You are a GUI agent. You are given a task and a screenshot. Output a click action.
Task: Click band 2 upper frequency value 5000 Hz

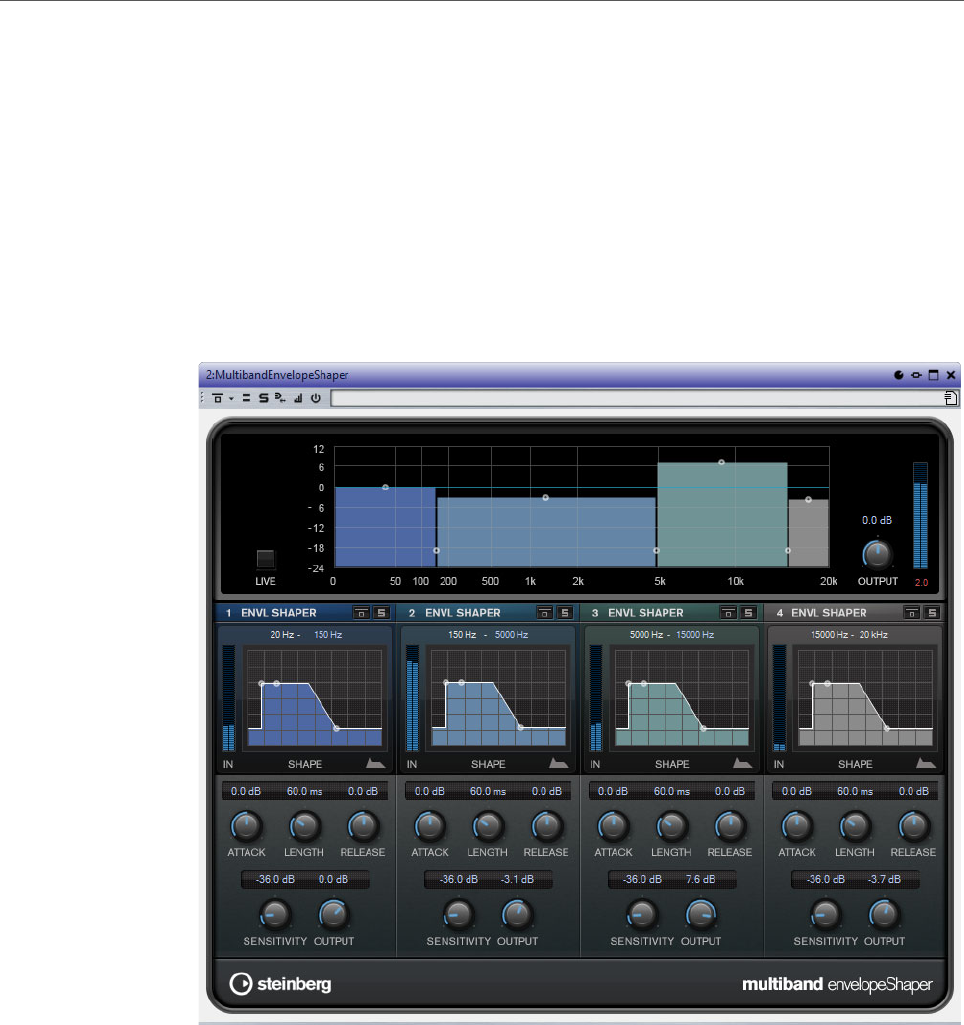coord(511,634)
